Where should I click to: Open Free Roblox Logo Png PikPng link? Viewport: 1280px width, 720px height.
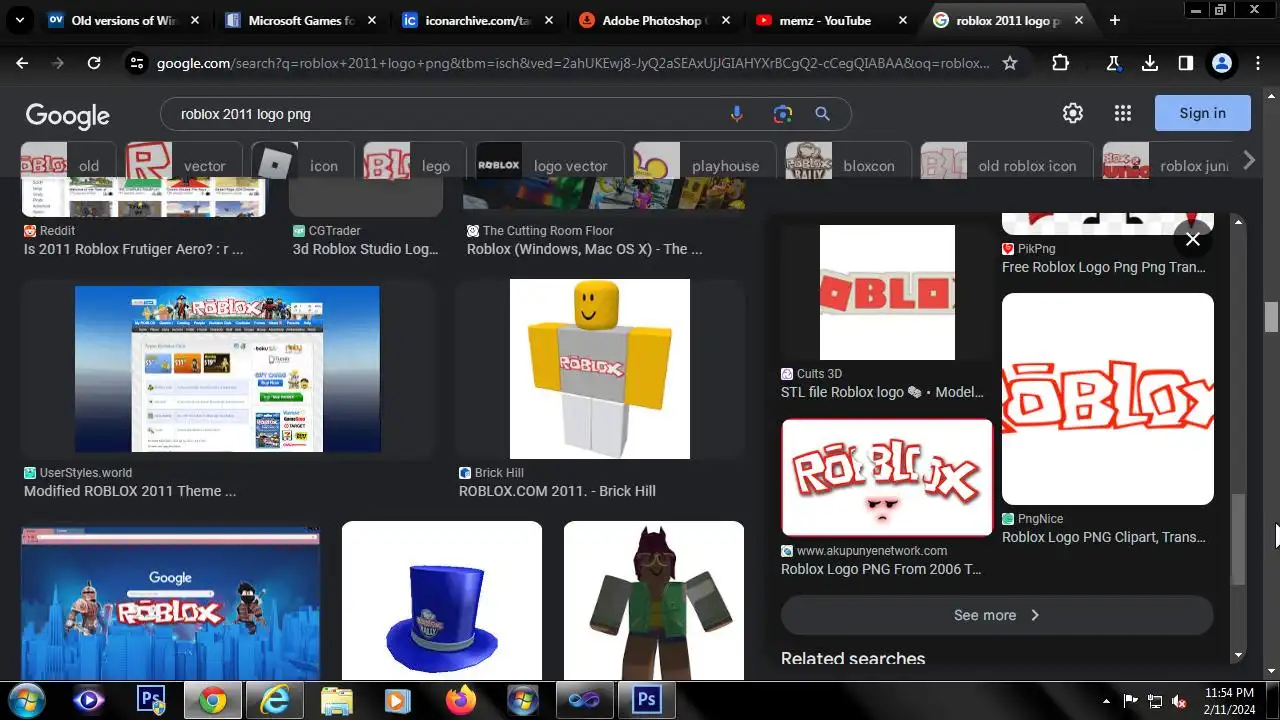(x=1104, y=267)
